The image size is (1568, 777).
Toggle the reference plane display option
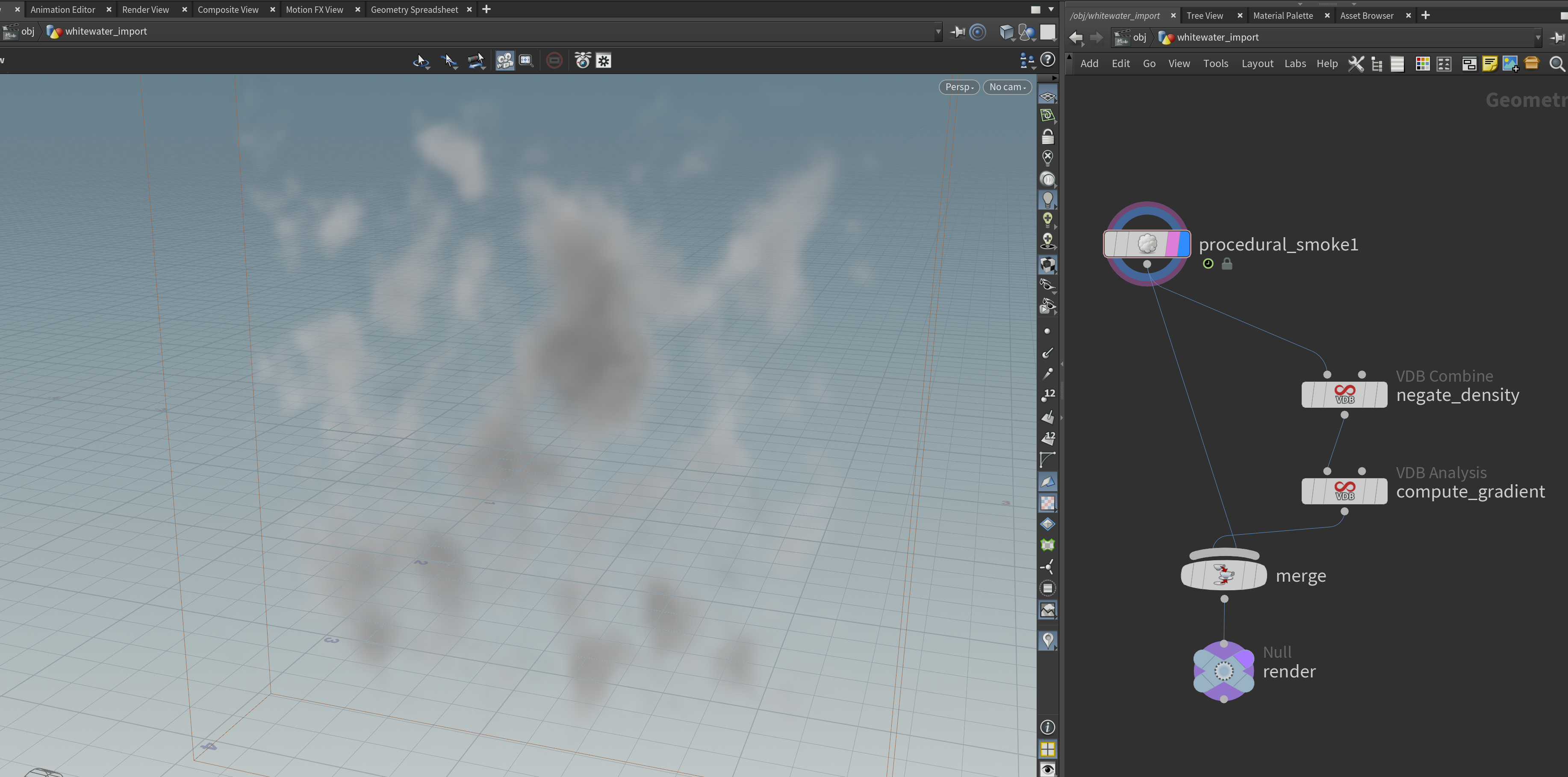pyautogui.click(x=1047, y=96)
